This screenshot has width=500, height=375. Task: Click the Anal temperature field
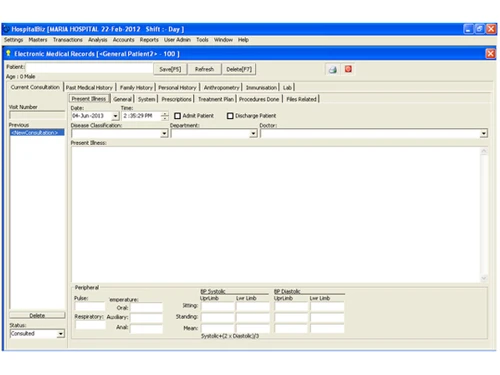pos(147,329)
